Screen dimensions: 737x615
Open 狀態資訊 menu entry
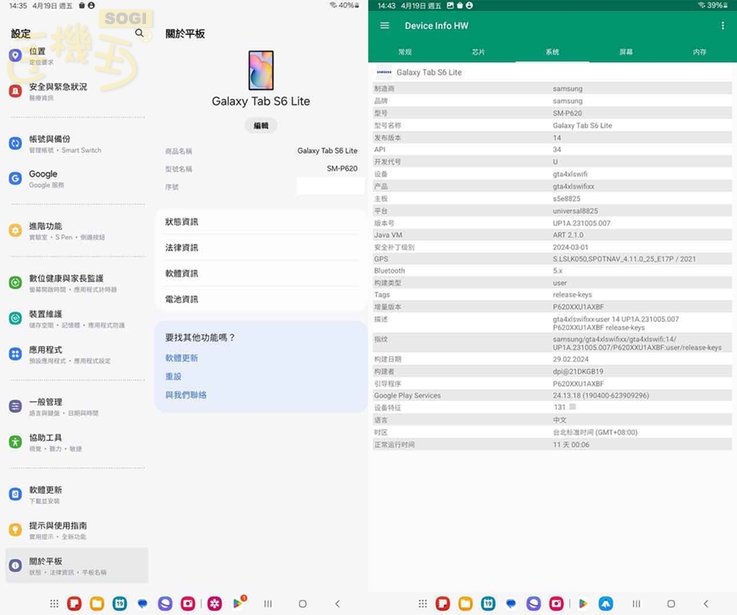click(261, 222)
